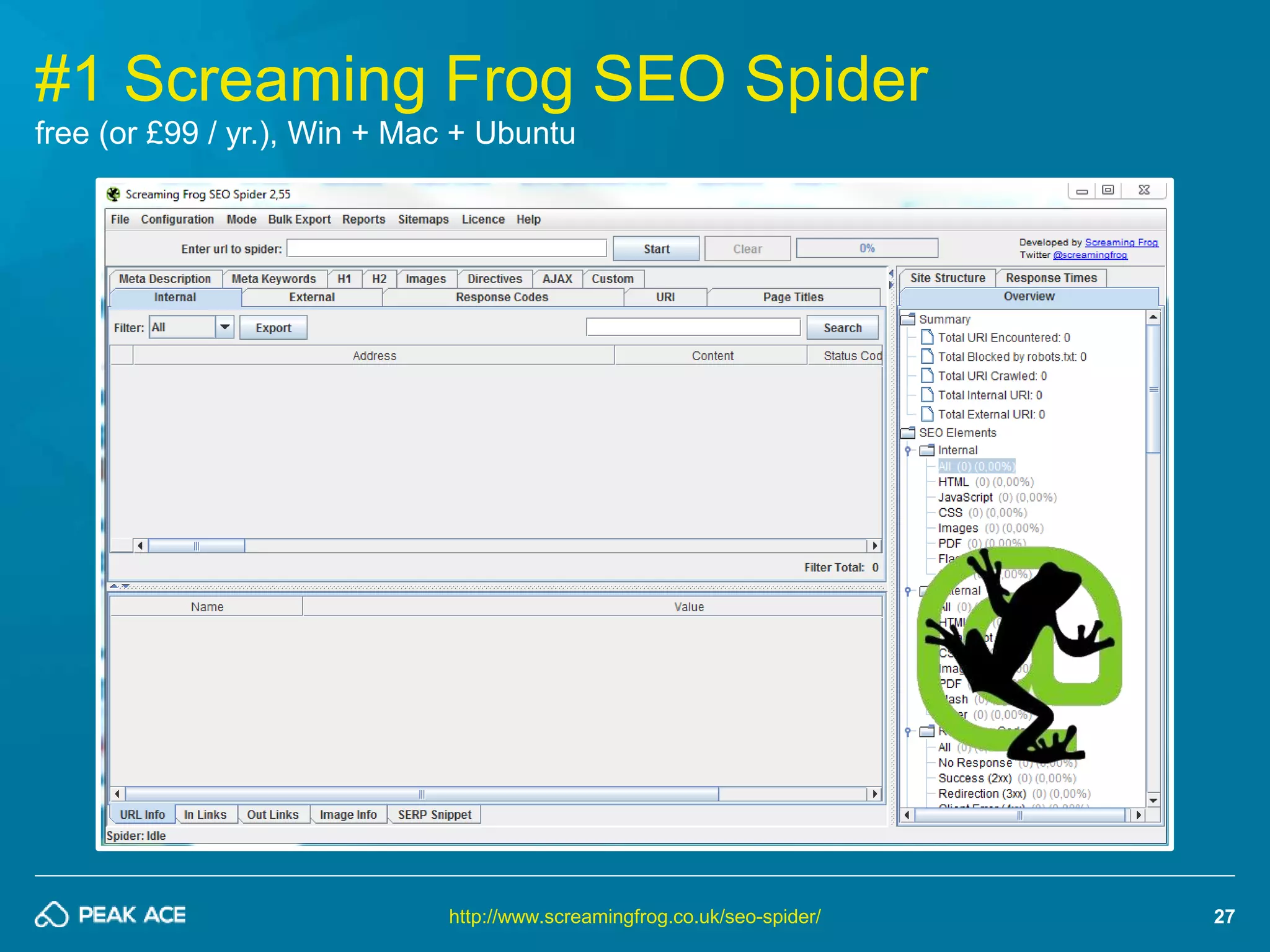Open the Sitemaps menu
The height and width of the screenshot is (952, 1270).
click(424, 219)
